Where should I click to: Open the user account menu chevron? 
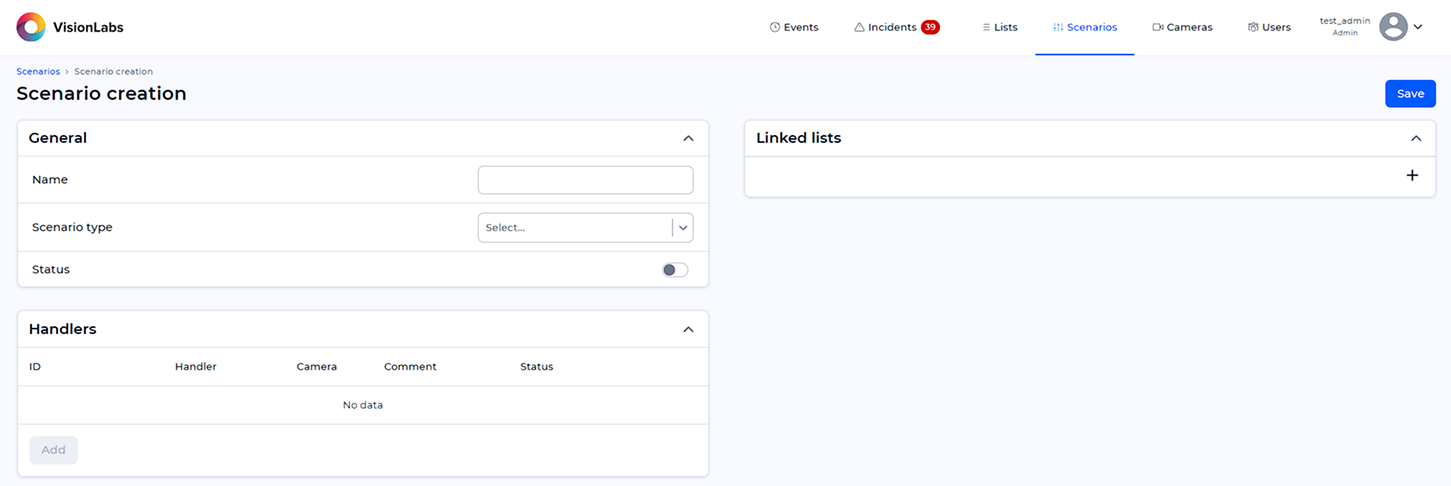(1418, 27)
